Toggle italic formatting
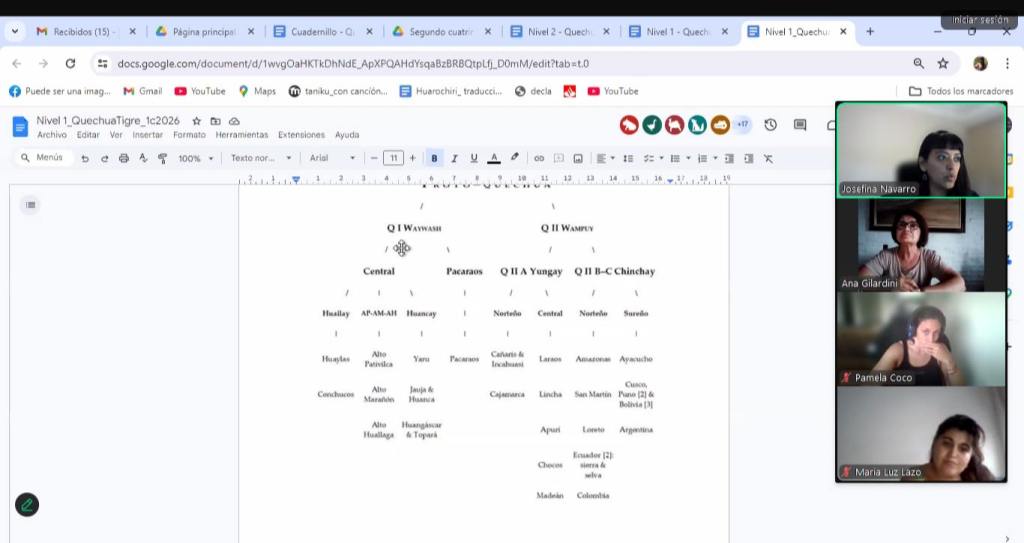 [x=454, y=158]
